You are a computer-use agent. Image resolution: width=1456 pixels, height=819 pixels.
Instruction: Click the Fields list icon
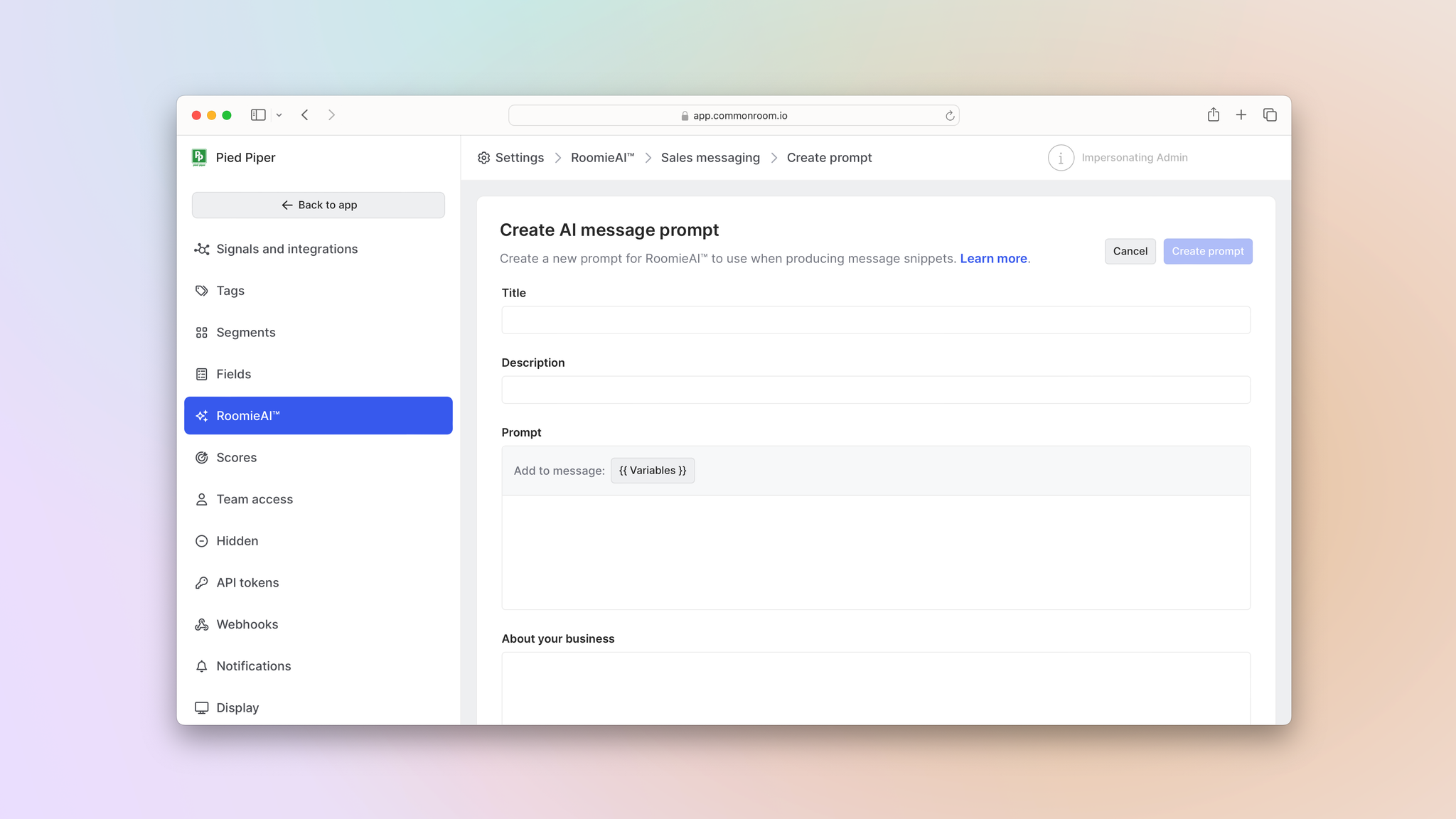click(x=202, y=374)
